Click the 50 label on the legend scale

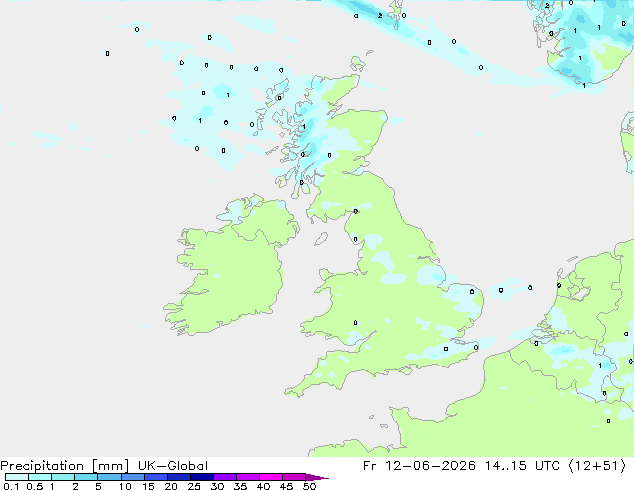click(x=310, y=486)
